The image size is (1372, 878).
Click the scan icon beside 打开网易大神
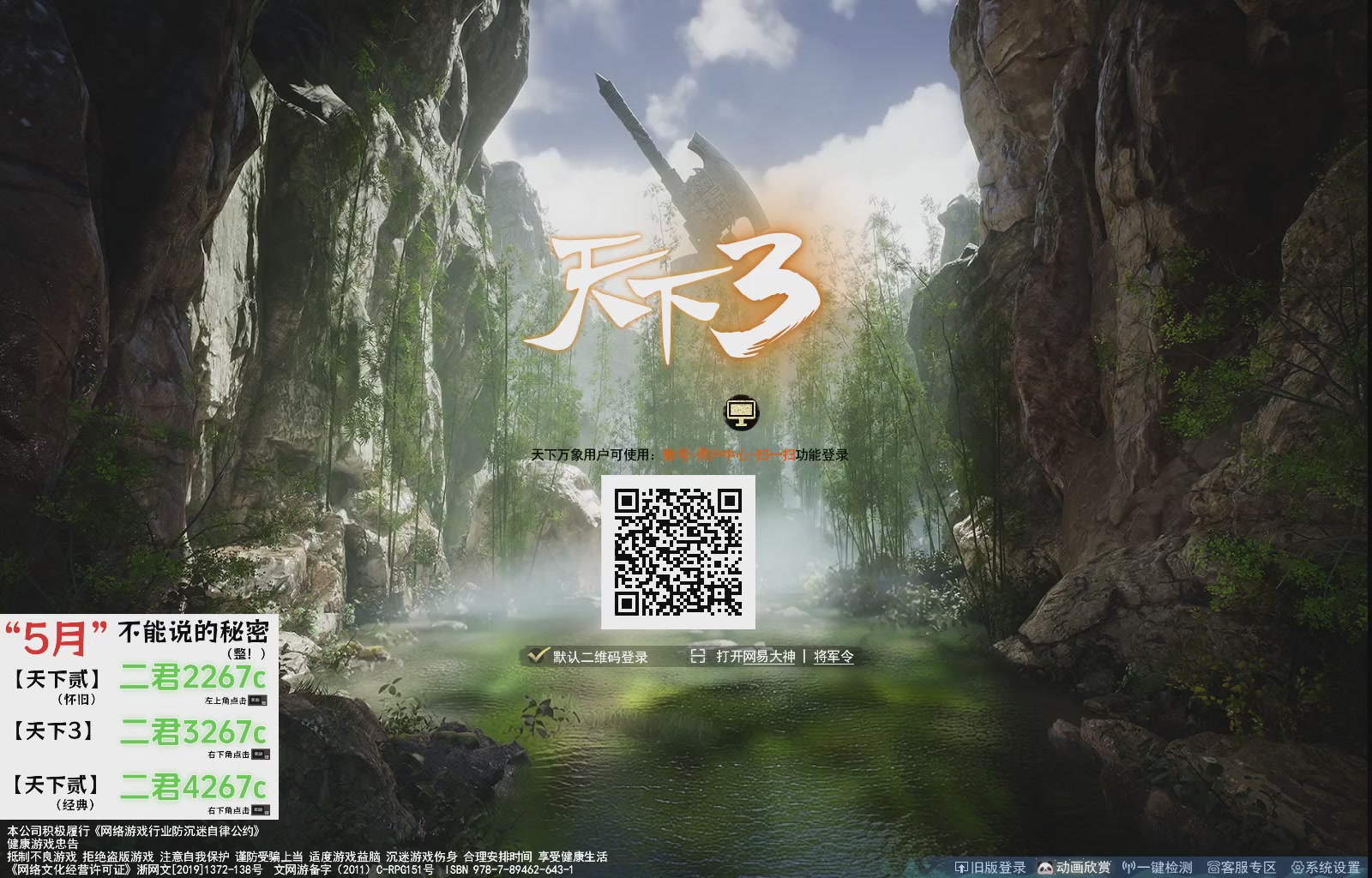point(698,656)
